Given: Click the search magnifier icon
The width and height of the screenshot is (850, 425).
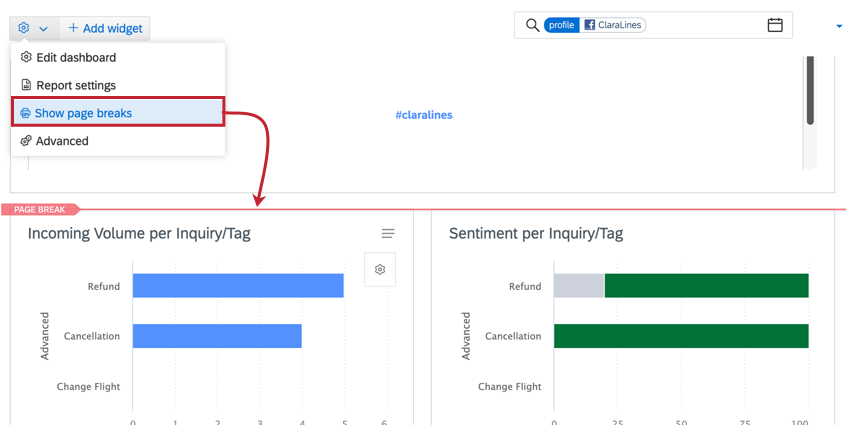Looking at the screenshot, I should (533, 25).
